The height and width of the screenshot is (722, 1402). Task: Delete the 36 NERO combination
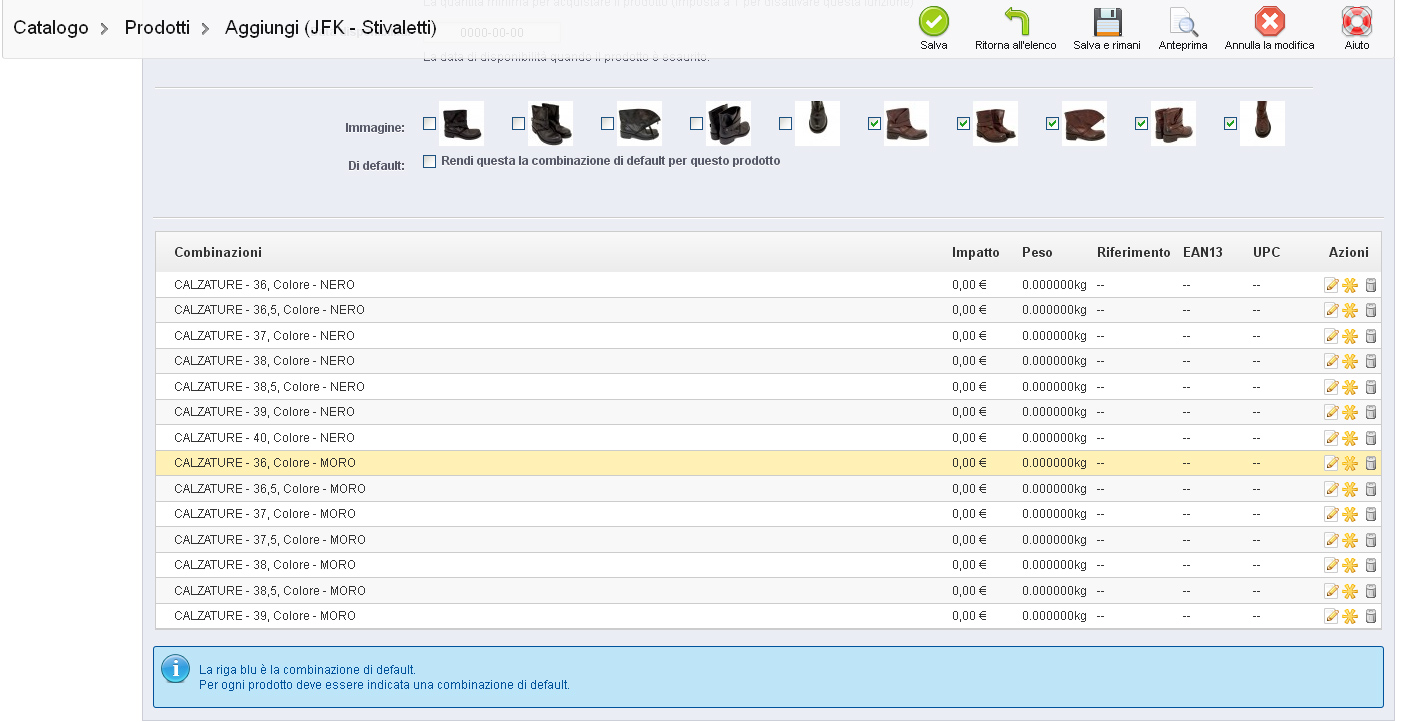click(1371, 285)
